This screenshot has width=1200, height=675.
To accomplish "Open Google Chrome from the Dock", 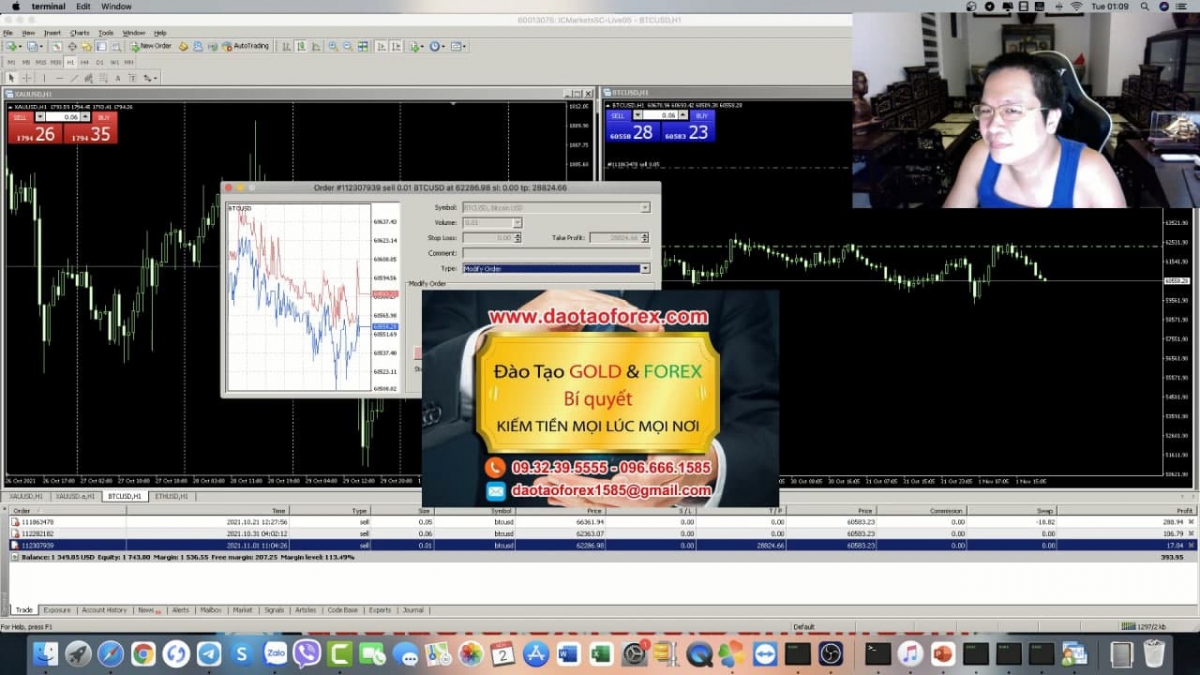I will 143,654.
